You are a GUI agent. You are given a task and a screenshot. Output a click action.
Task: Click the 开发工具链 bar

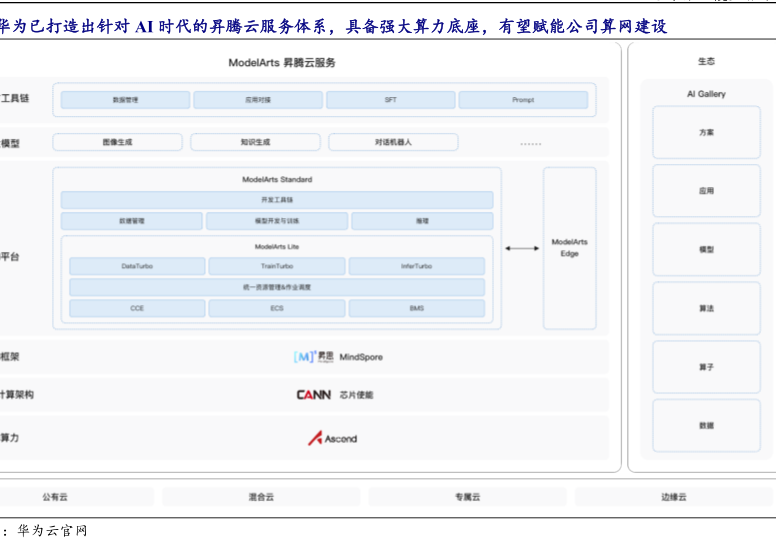(277, 200)
